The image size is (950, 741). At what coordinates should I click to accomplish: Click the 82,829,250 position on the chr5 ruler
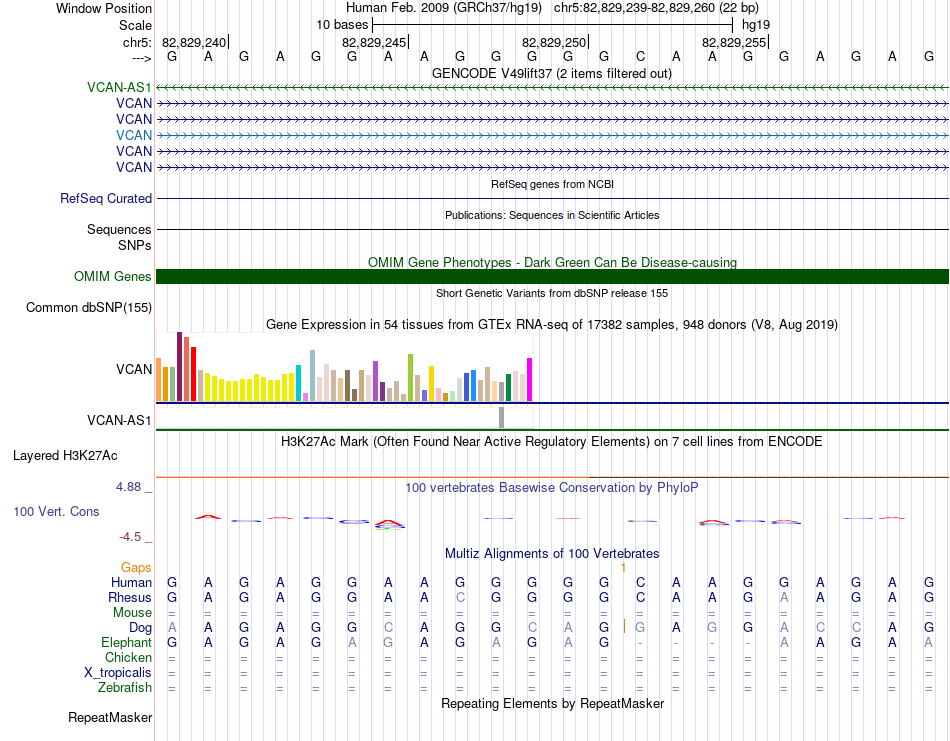click(554, 42)
